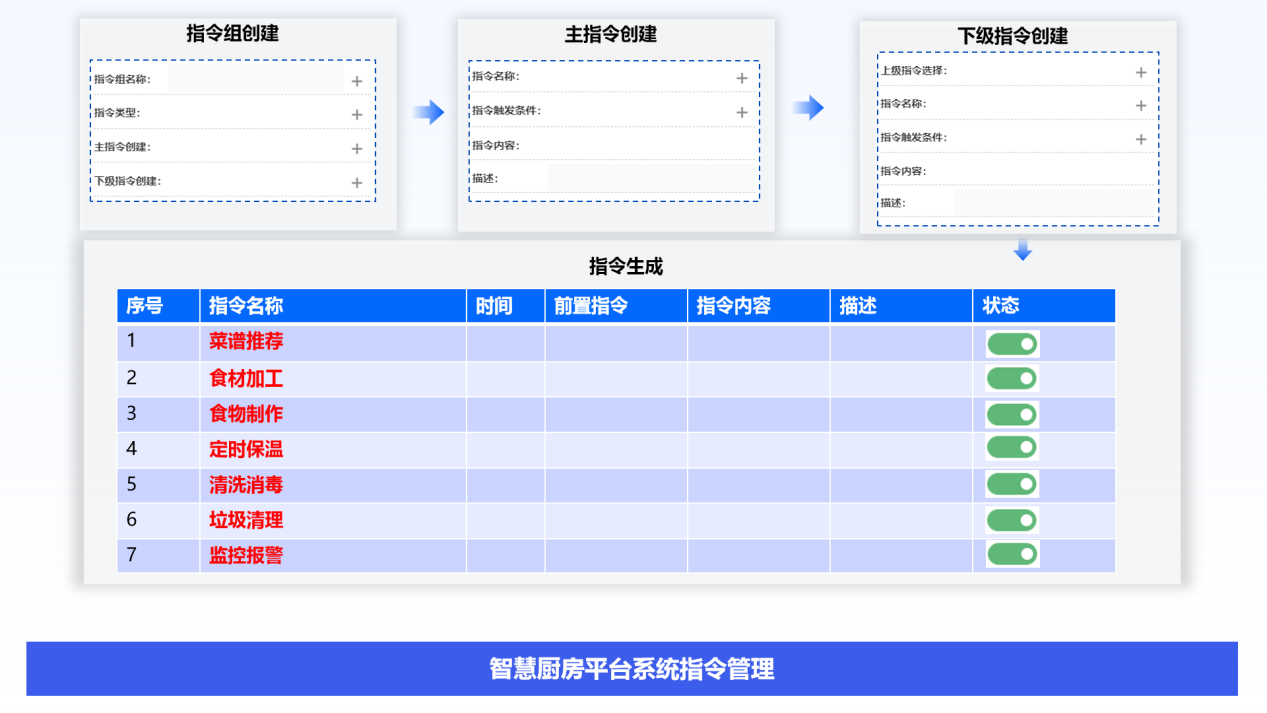1267x713 pixels.
Task: Click the 智慧厨房平台系统指令管理 banner
Action: [632, 669]
